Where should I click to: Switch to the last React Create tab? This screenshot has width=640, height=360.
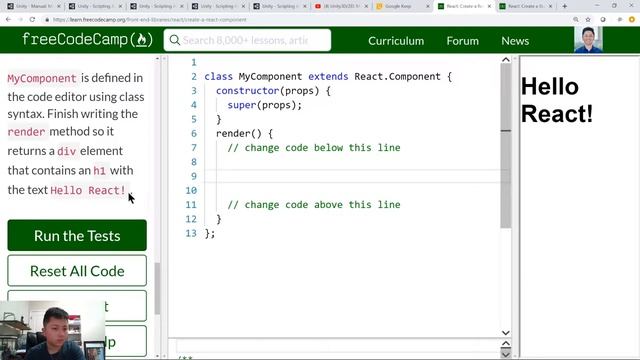click(527, 6)
